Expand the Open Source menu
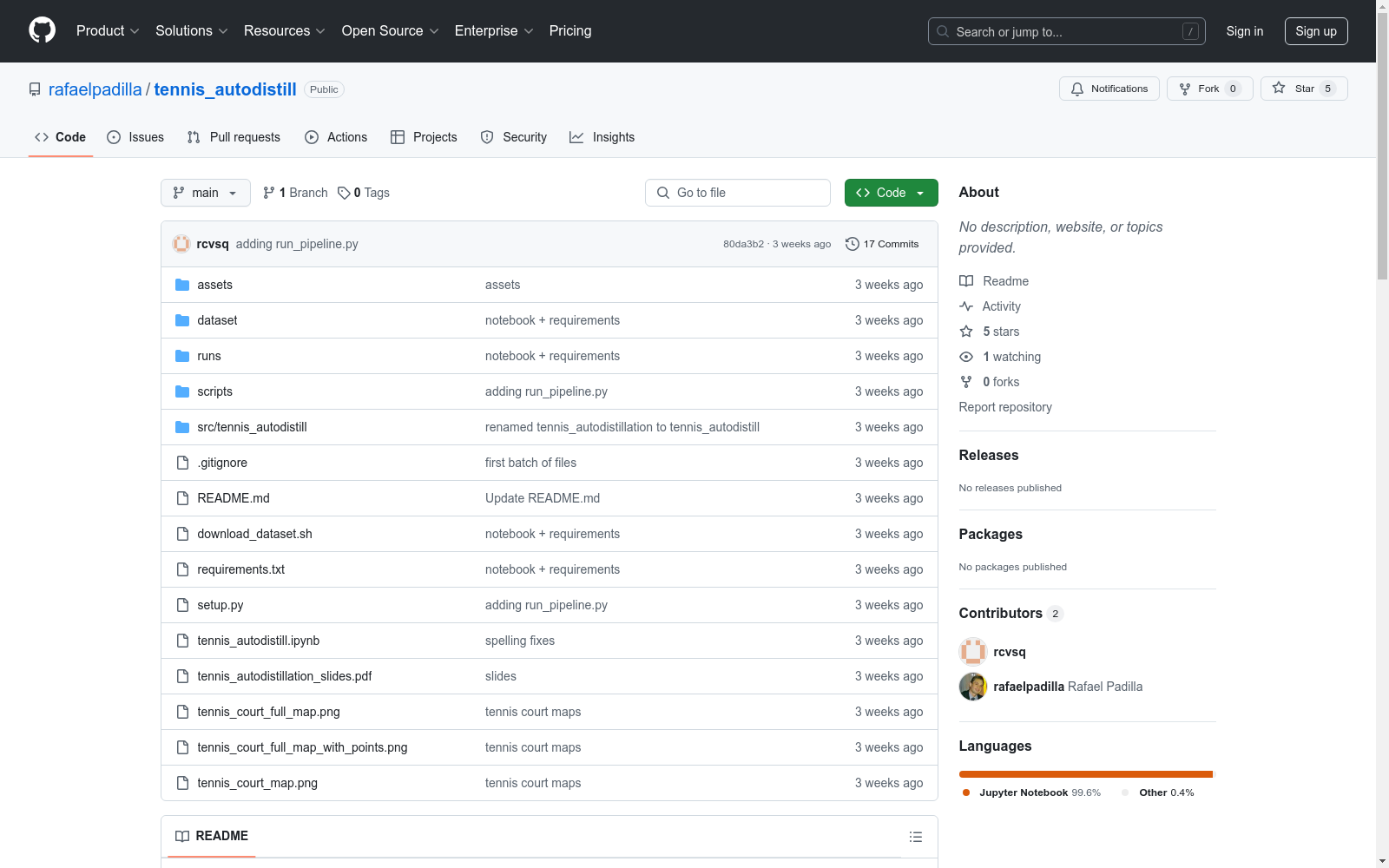This screenshot has width=1389, height=868. pos(391,30)
